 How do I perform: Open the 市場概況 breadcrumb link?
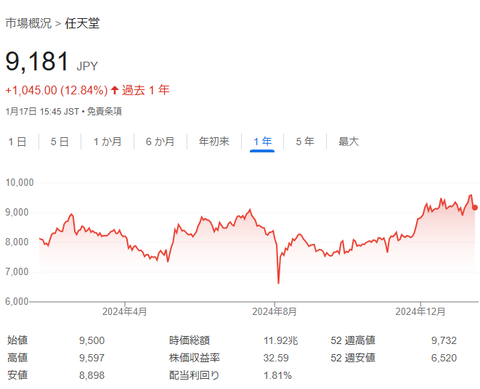28,23
